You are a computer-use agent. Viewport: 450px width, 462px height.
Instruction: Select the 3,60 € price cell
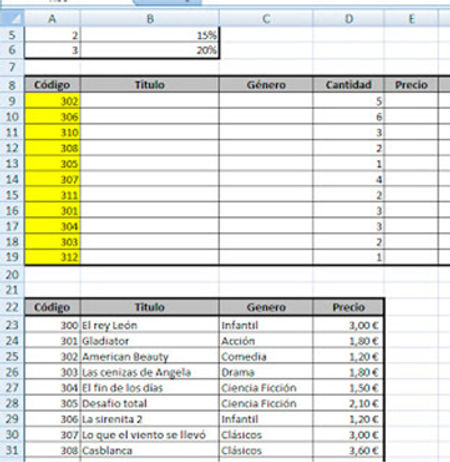(348, 450)
